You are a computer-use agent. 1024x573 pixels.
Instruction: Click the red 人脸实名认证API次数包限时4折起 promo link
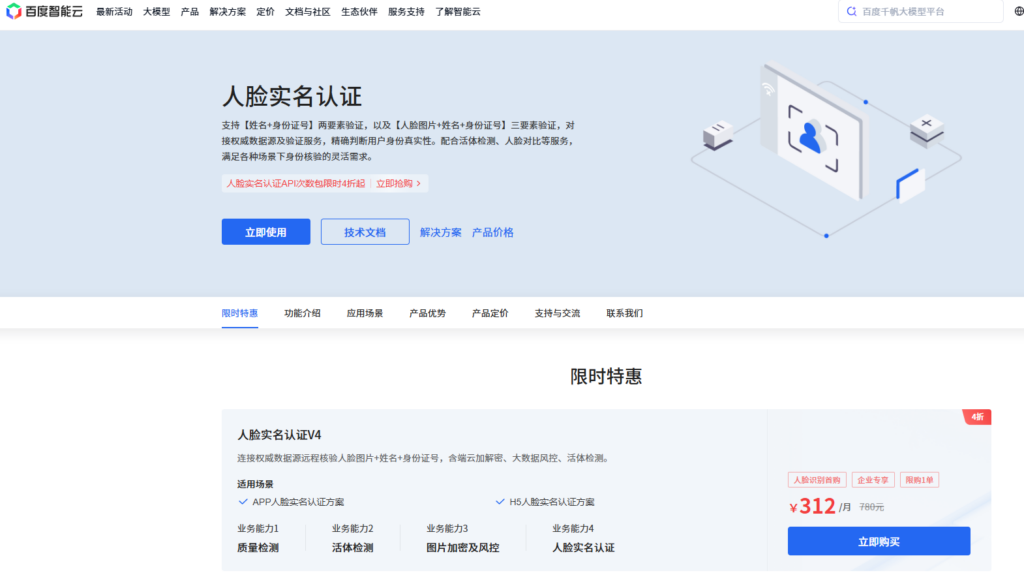pyautogui.click(x=296, y=184)
